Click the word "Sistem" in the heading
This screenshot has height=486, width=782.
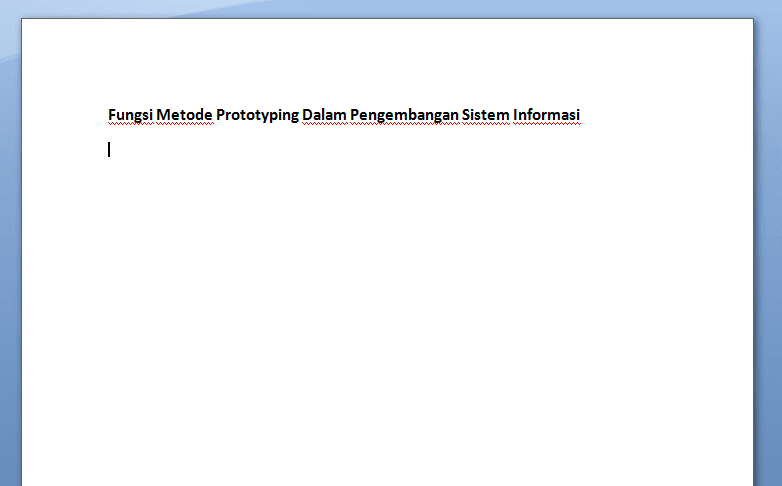(x=486, y=115)
